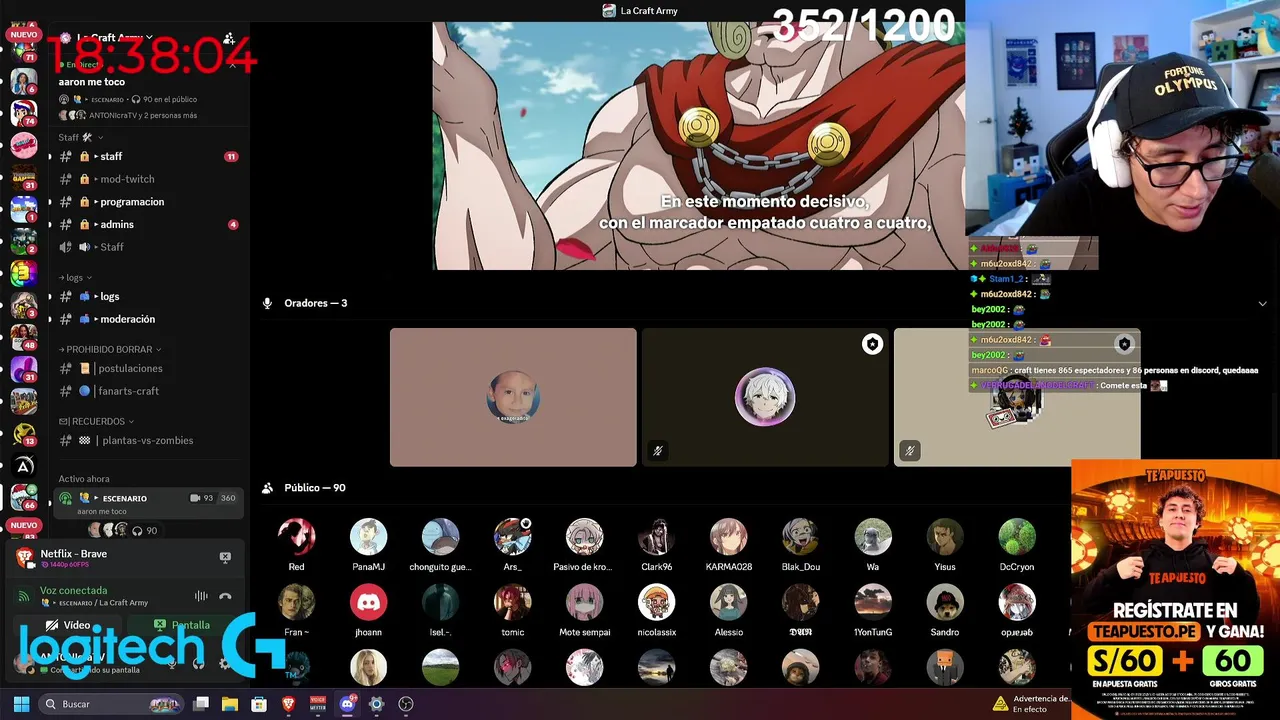Open La Craft Army server icon with 66 badge
Image resolution: width=1280 pixels, height=720 pixels.
coord(24,497)
